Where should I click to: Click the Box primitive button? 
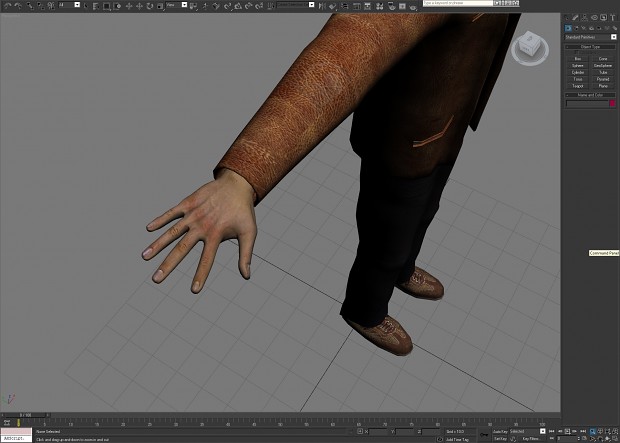578,59
